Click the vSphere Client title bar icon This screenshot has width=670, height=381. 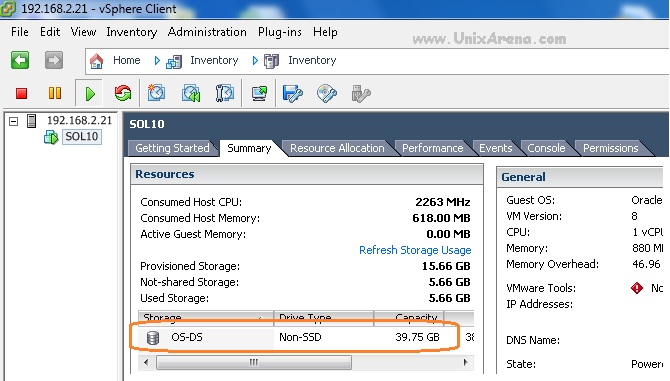[x=8, y=9]
